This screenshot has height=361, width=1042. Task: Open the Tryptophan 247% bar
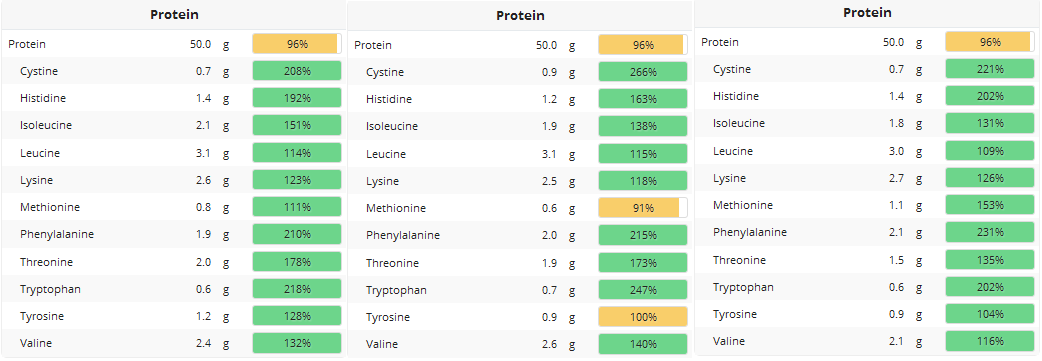tap(643, 290)
